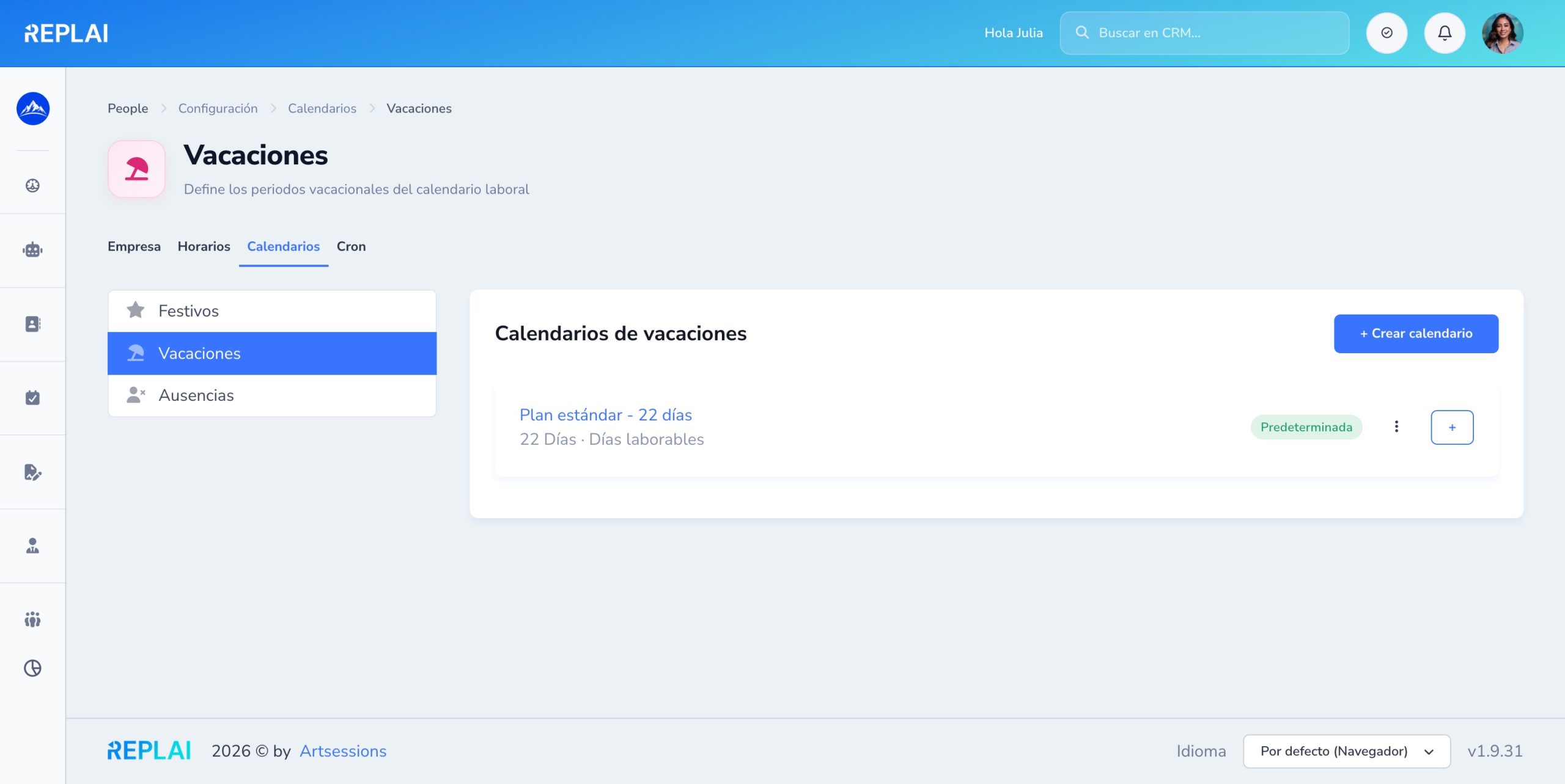
Task: Switch to the Cron tab
Action: click(x=352, y=246)
